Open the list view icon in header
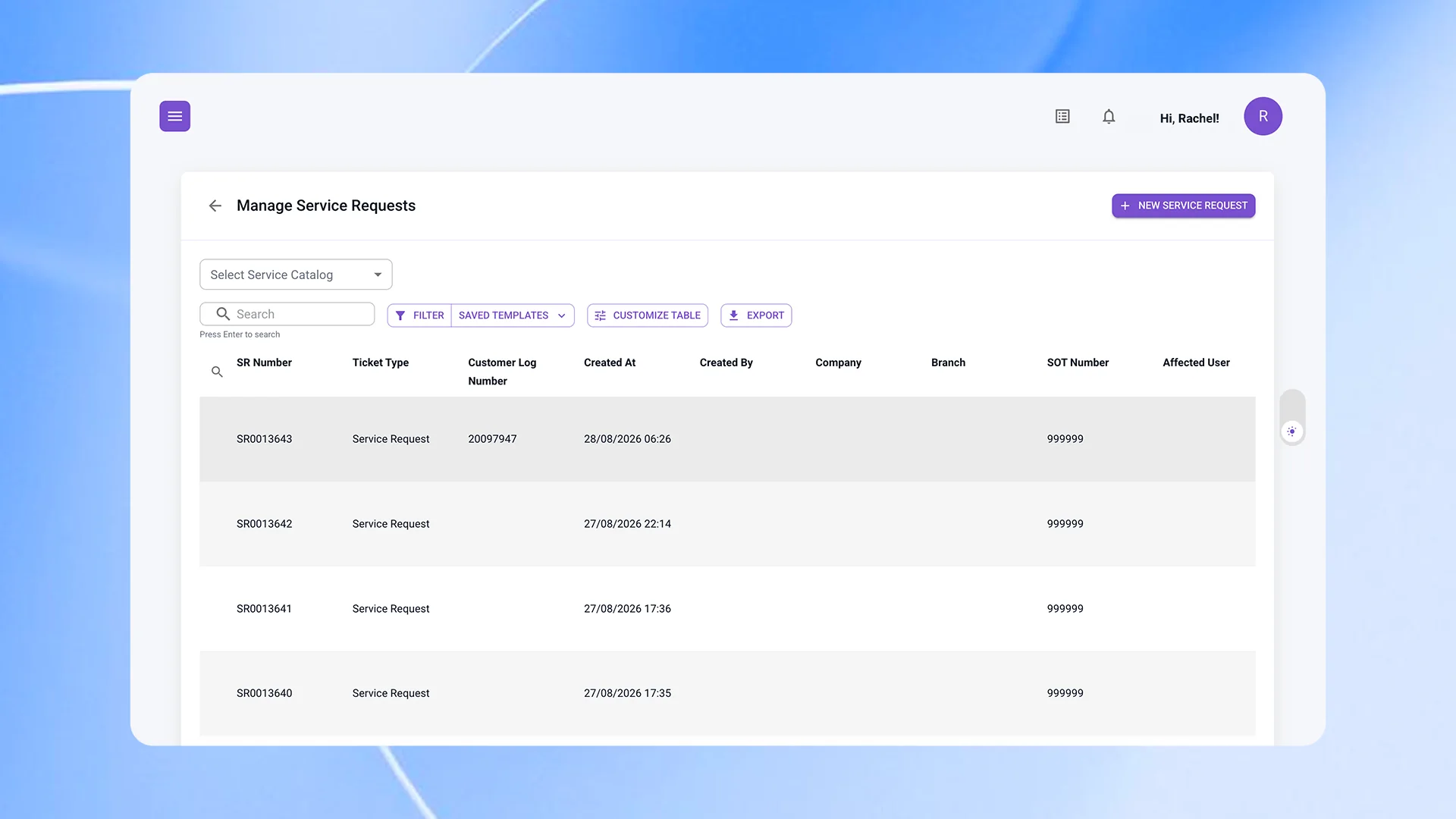This screenshot has width=1456, height=819. pos(1062,116)
